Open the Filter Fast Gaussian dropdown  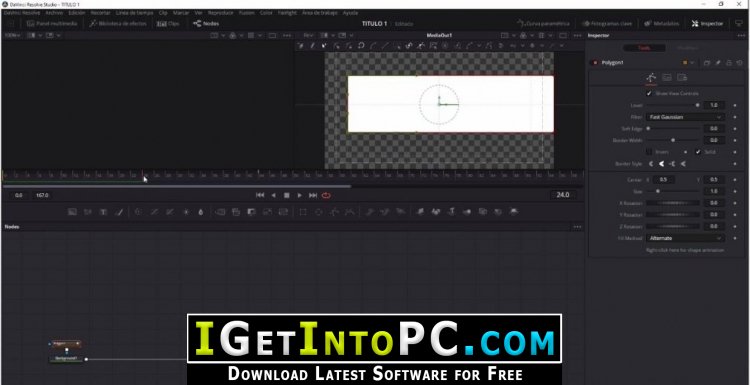pos(685,117)
